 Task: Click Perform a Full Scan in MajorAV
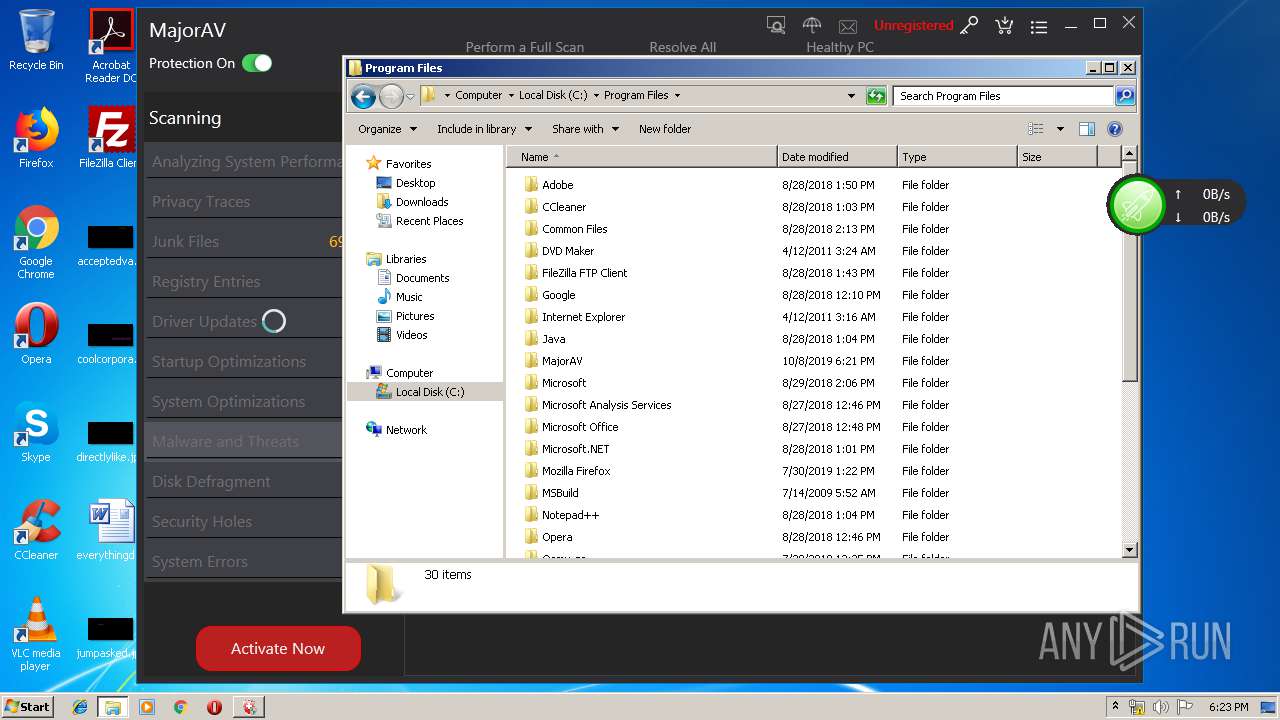[x=524, y=47]
